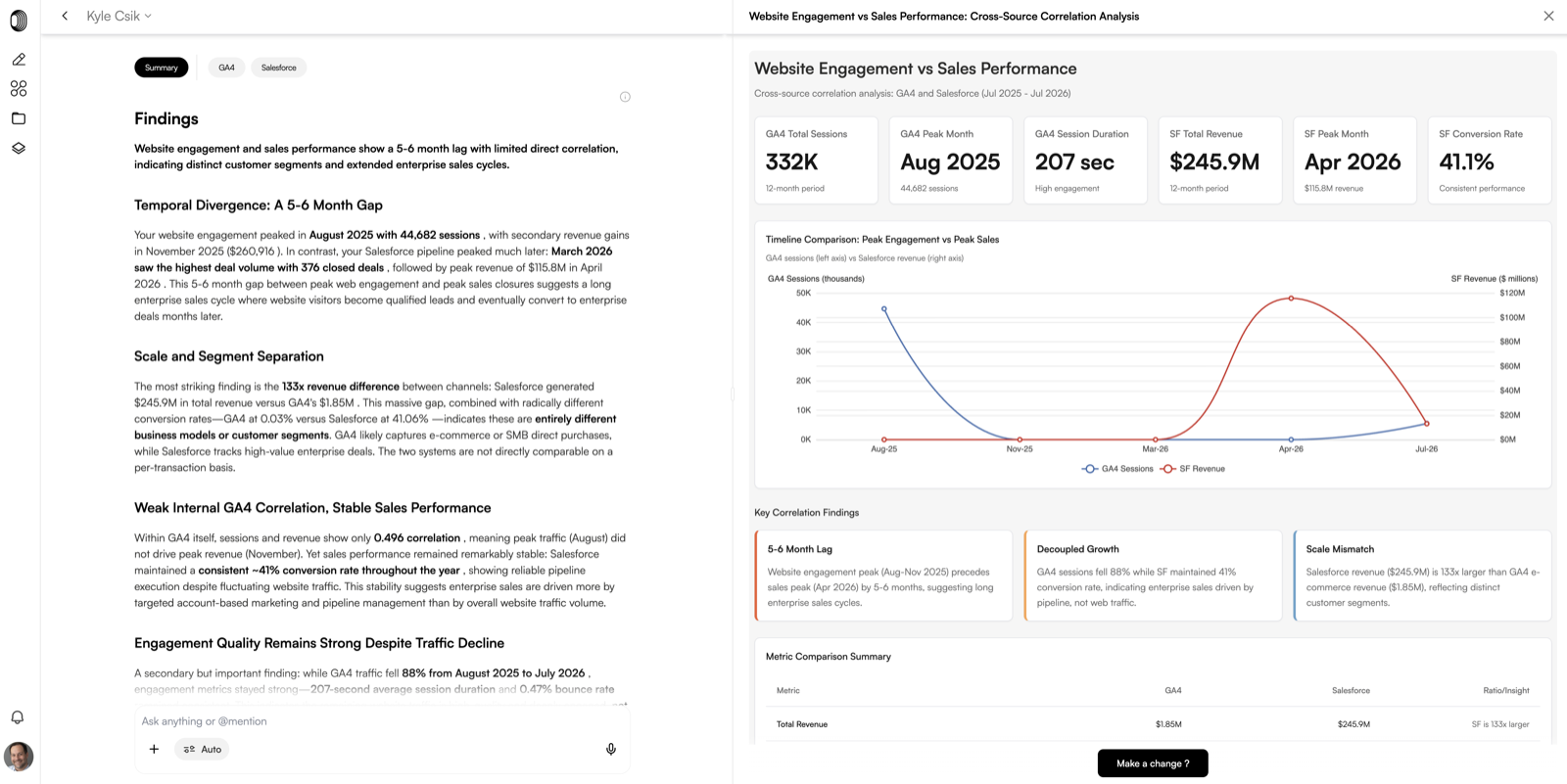Switch to the GA4 tab
The width and height of the screenshot is (1567, 784).
click(x=227, y=68)
